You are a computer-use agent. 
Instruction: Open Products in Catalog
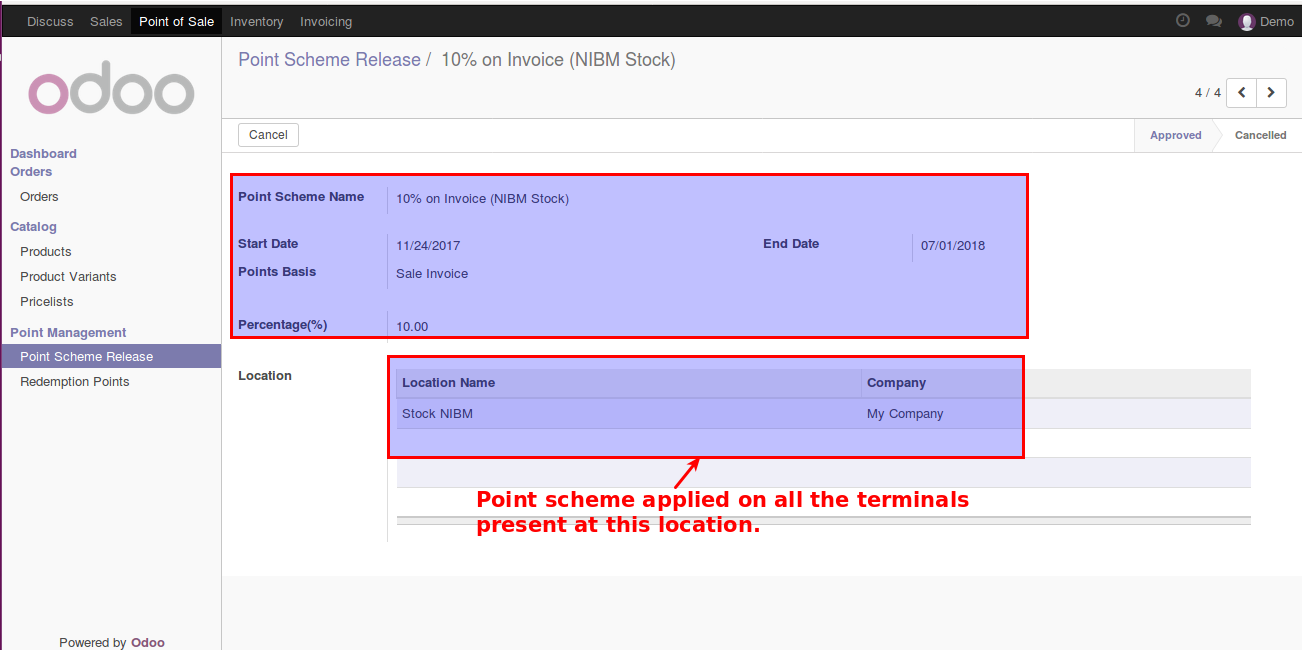click(46, 252)
